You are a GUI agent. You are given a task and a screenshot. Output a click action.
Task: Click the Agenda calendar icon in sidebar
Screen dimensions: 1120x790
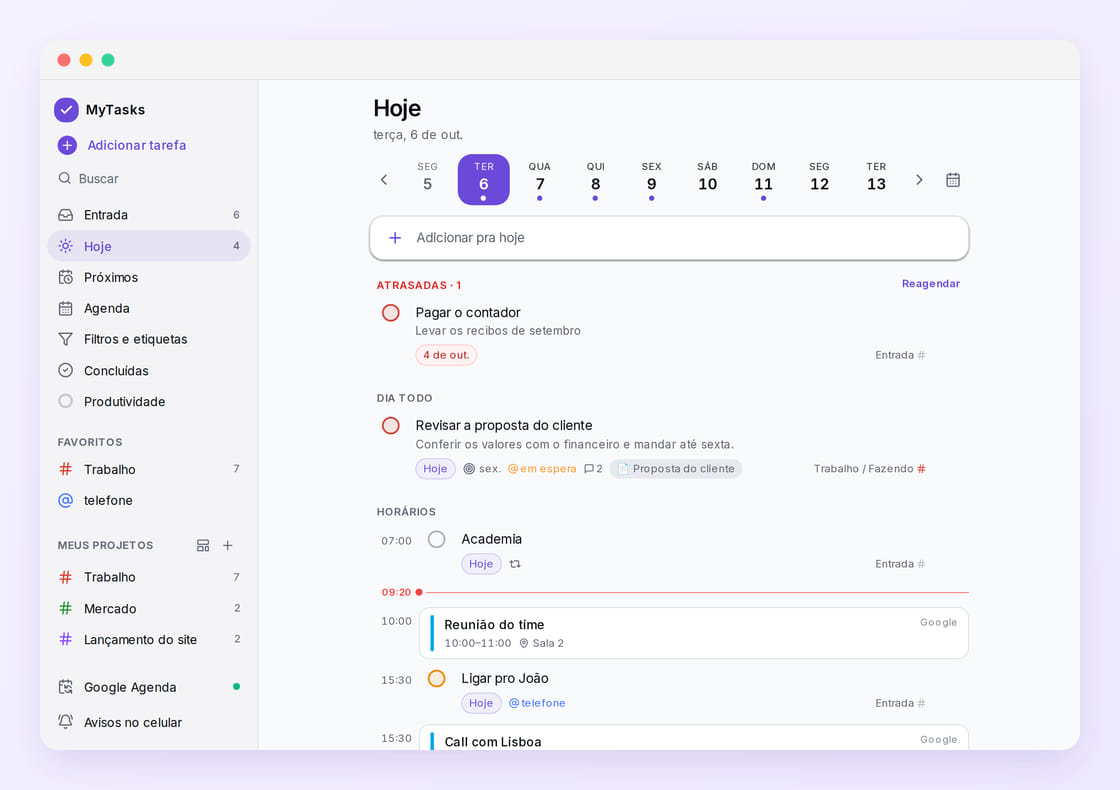[x=66, y=309]
